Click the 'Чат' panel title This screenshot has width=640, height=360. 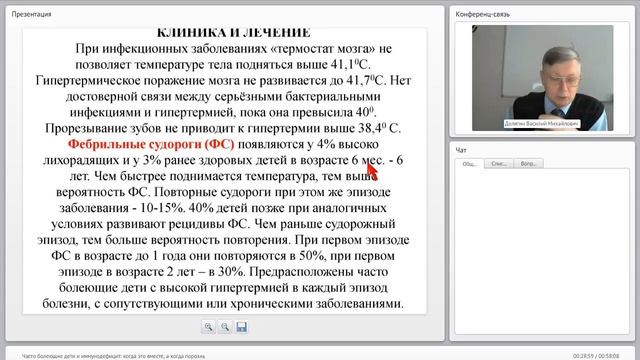[461, 150]
